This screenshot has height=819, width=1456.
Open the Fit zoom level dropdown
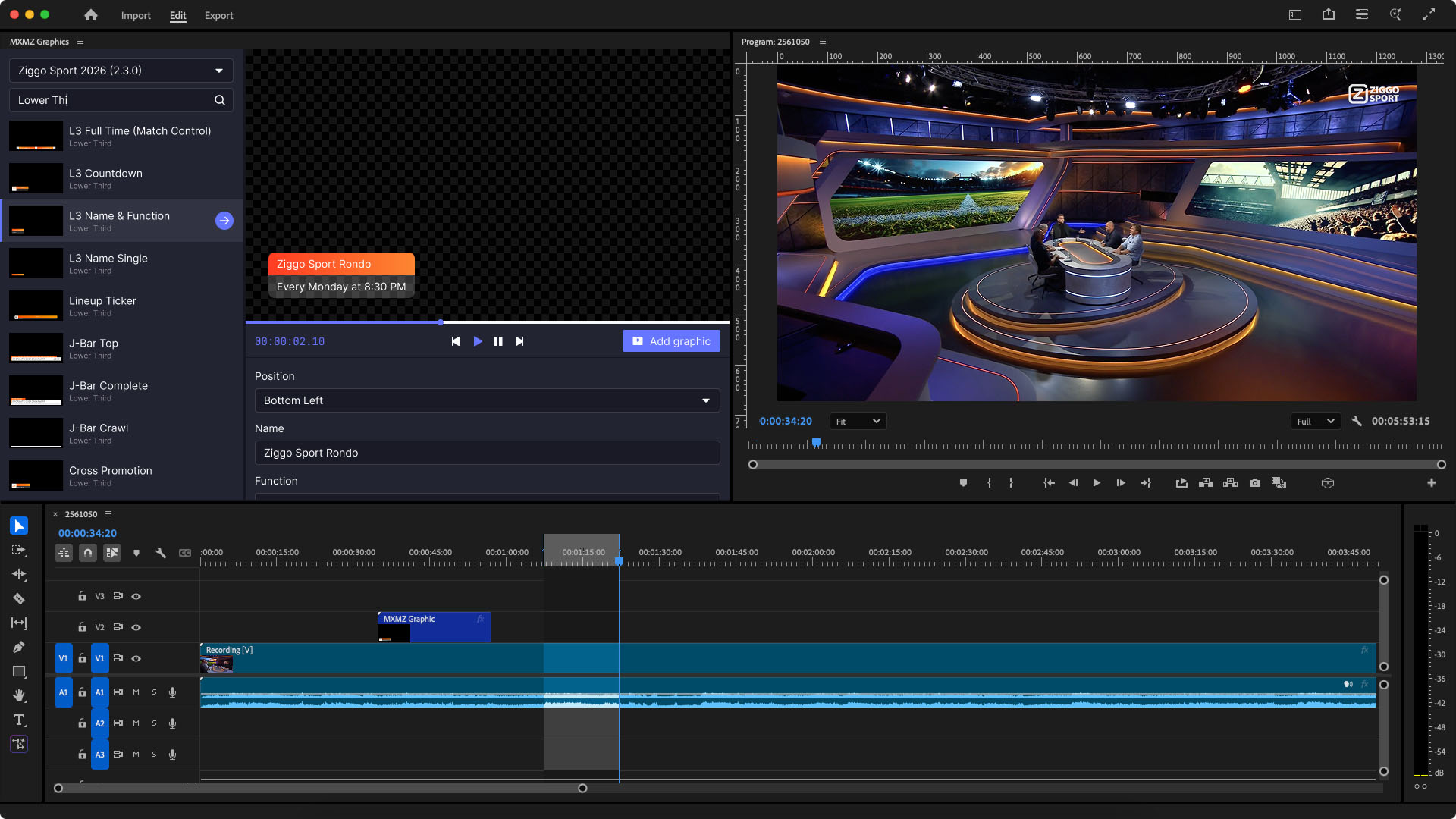tap(858, 421)
